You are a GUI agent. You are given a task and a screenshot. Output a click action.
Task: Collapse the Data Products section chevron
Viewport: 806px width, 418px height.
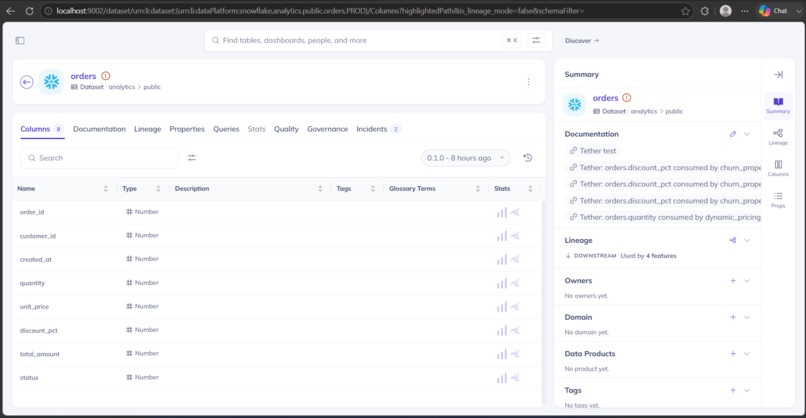pos(747,354)
